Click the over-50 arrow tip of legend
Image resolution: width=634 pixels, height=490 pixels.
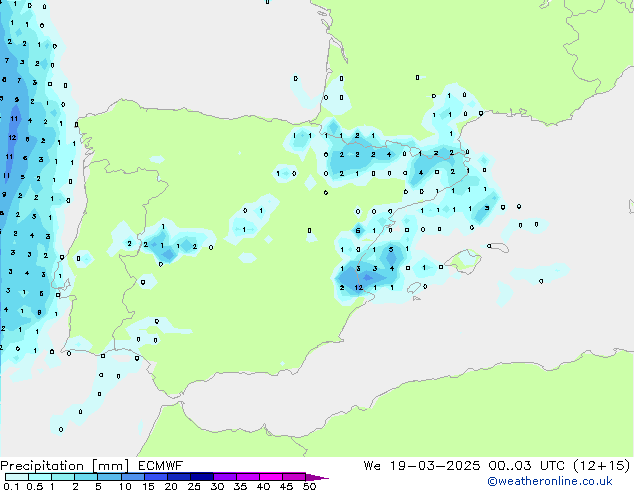click(317, 477)
